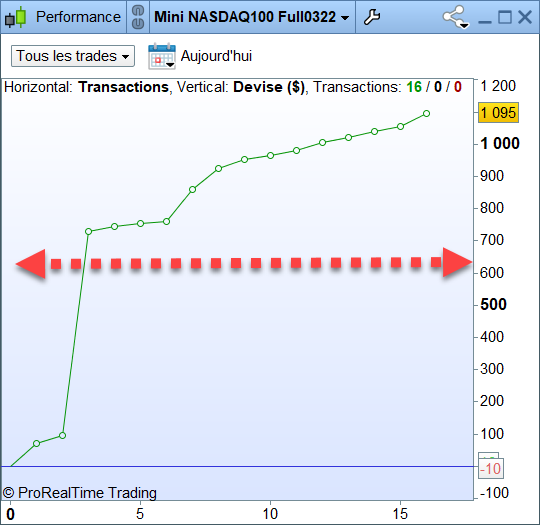
Task: Click the candlestick Performance icon
Action: (16, 17)
